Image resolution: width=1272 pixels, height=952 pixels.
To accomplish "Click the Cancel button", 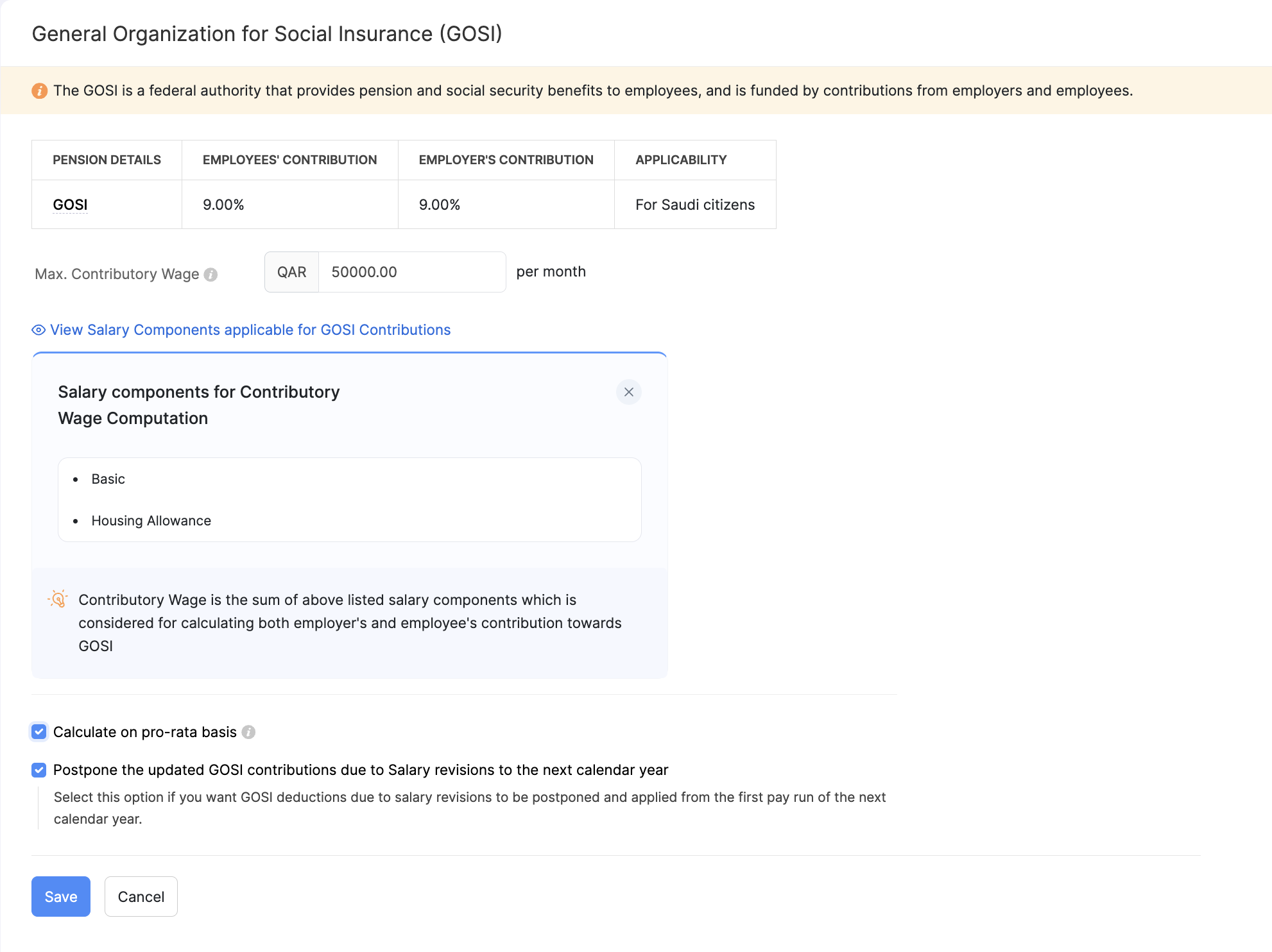I will tap(141, 896).
